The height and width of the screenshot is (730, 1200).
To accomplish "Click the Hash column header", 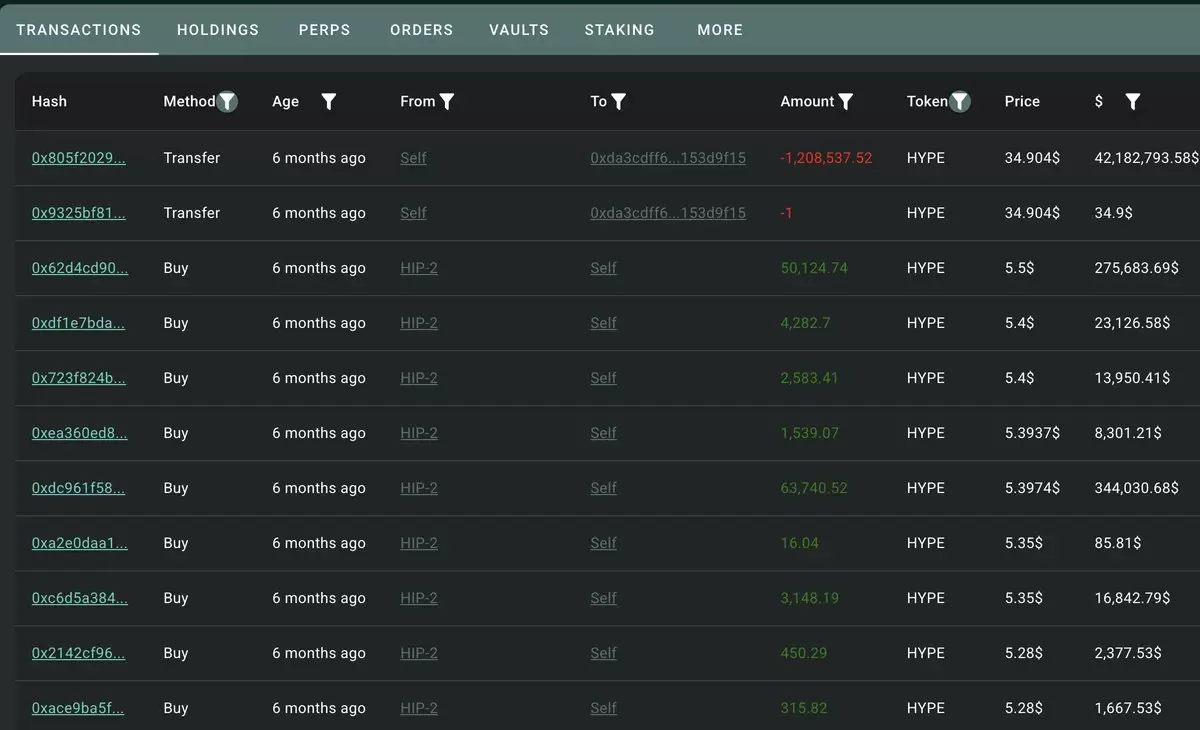I will (x=49, y=101).
